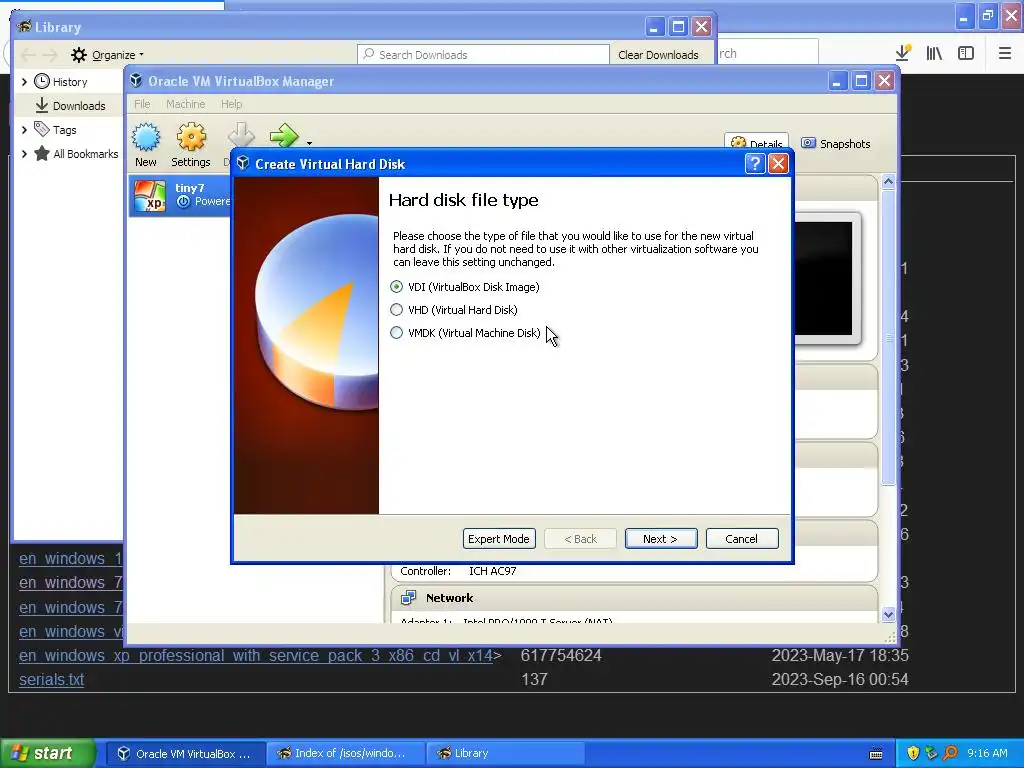1024x768 pixels.
Task: Open the File menu in VirtualBox Manager
Action: (142, 104)
